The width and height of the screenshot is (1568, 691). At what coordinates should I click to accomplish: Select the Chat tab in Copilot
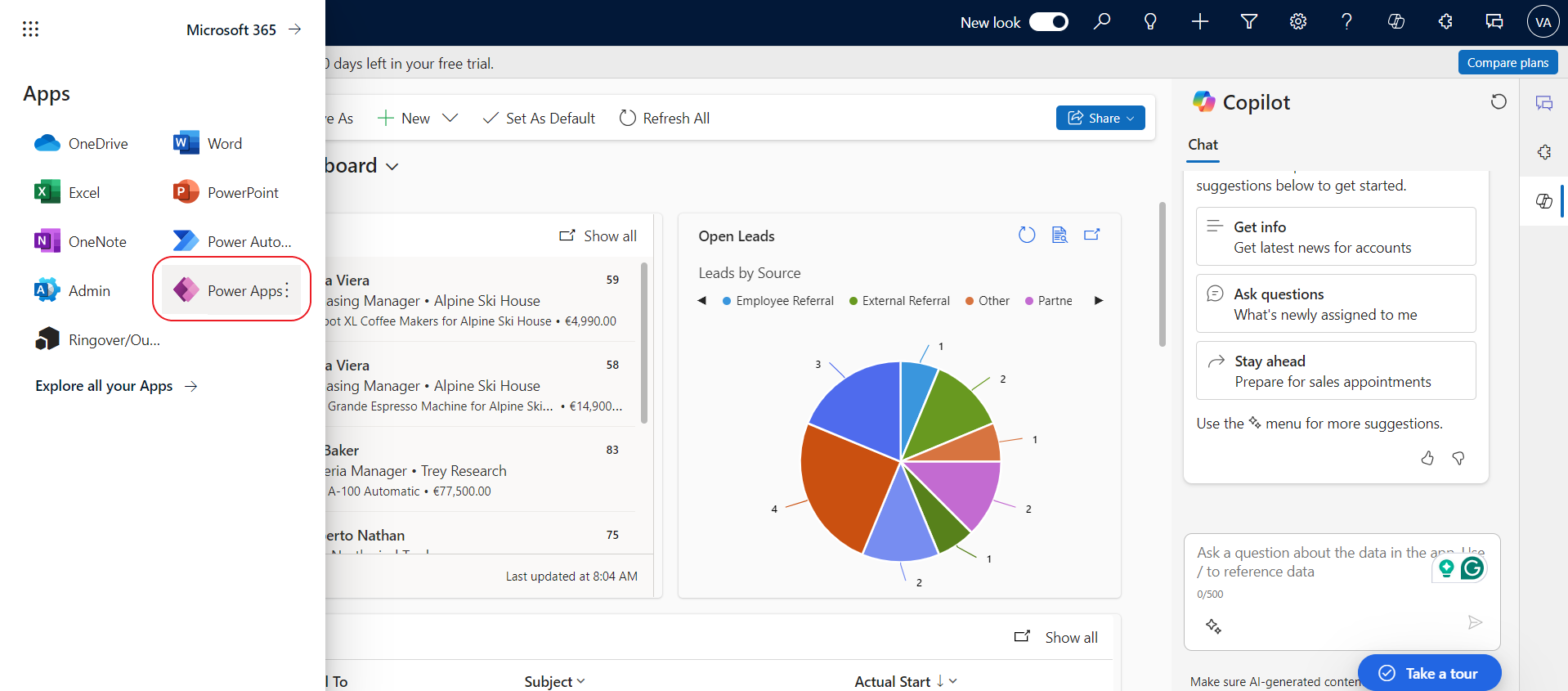1203,145
